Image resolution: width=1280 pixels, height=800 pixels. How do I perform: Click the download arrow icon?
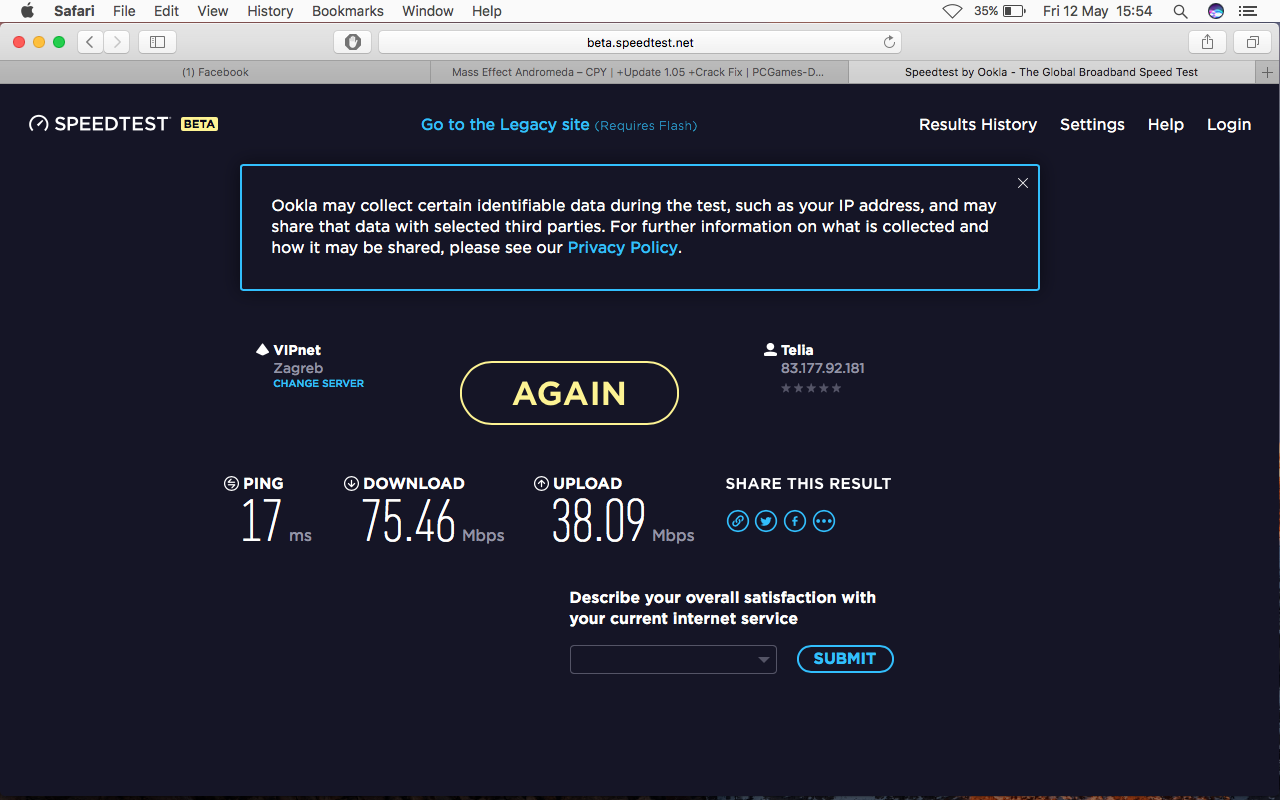[351, 483]
